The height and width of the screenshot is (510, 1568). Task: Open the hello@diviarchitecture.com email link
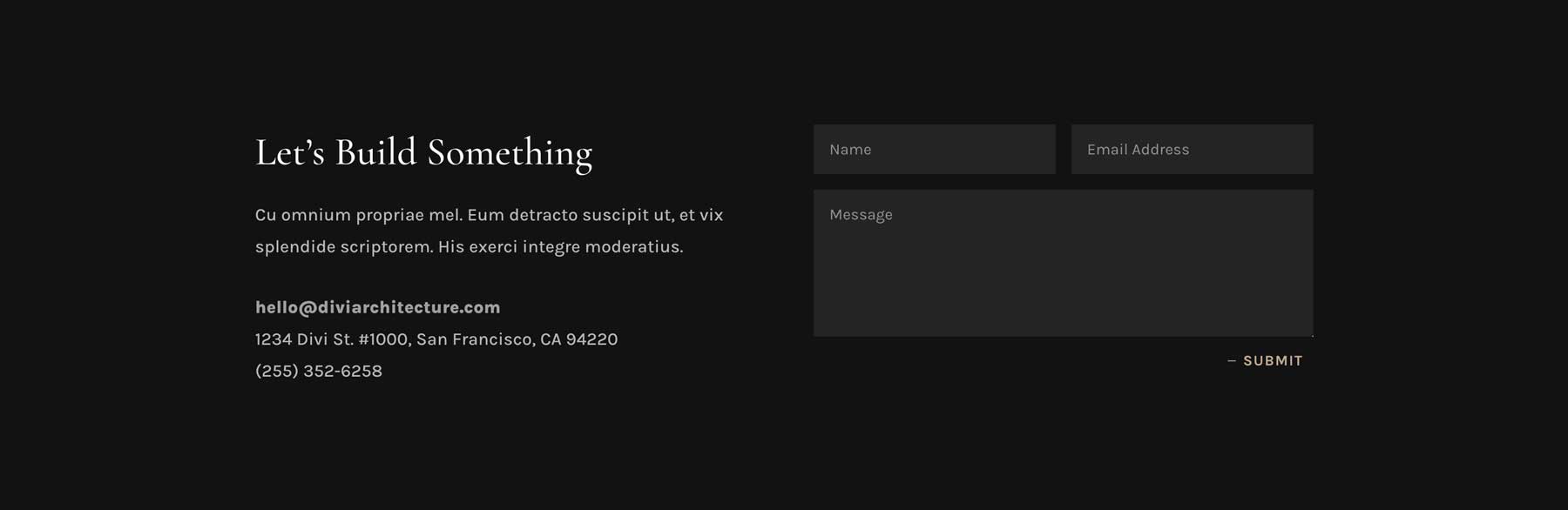pos(377,307)
